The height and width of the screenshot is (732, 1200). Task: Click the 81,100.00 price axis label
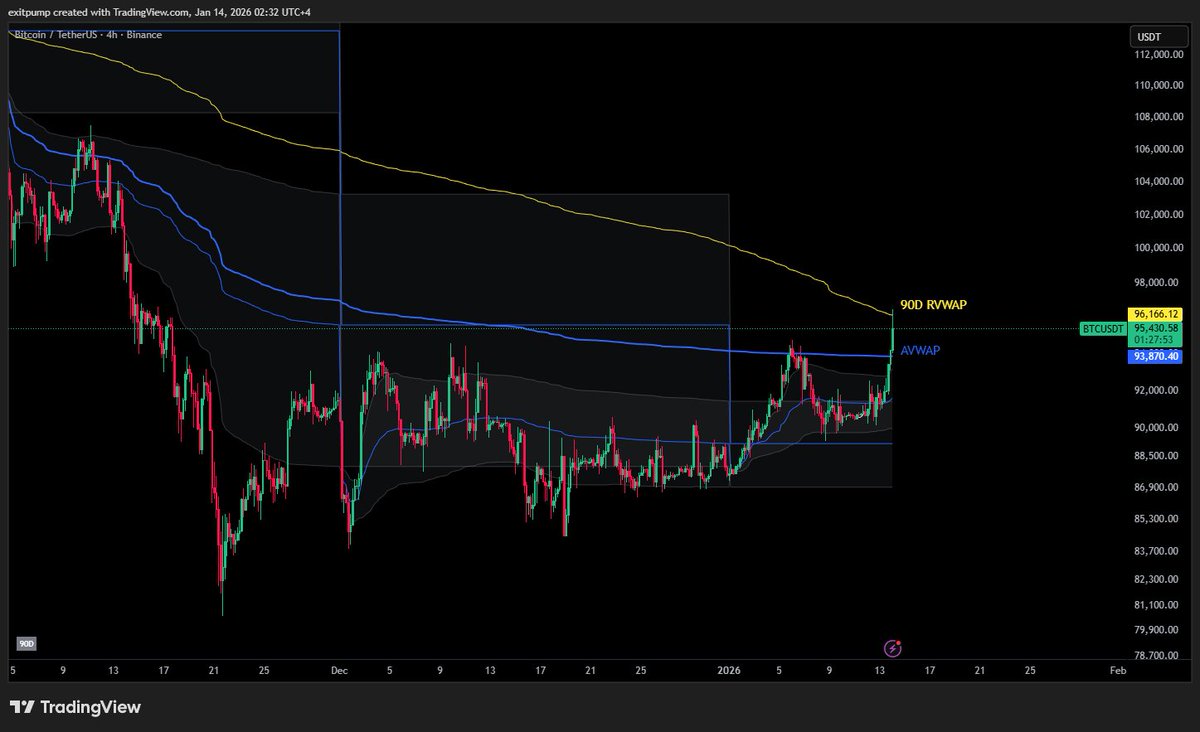click(x=1158, y=605)
